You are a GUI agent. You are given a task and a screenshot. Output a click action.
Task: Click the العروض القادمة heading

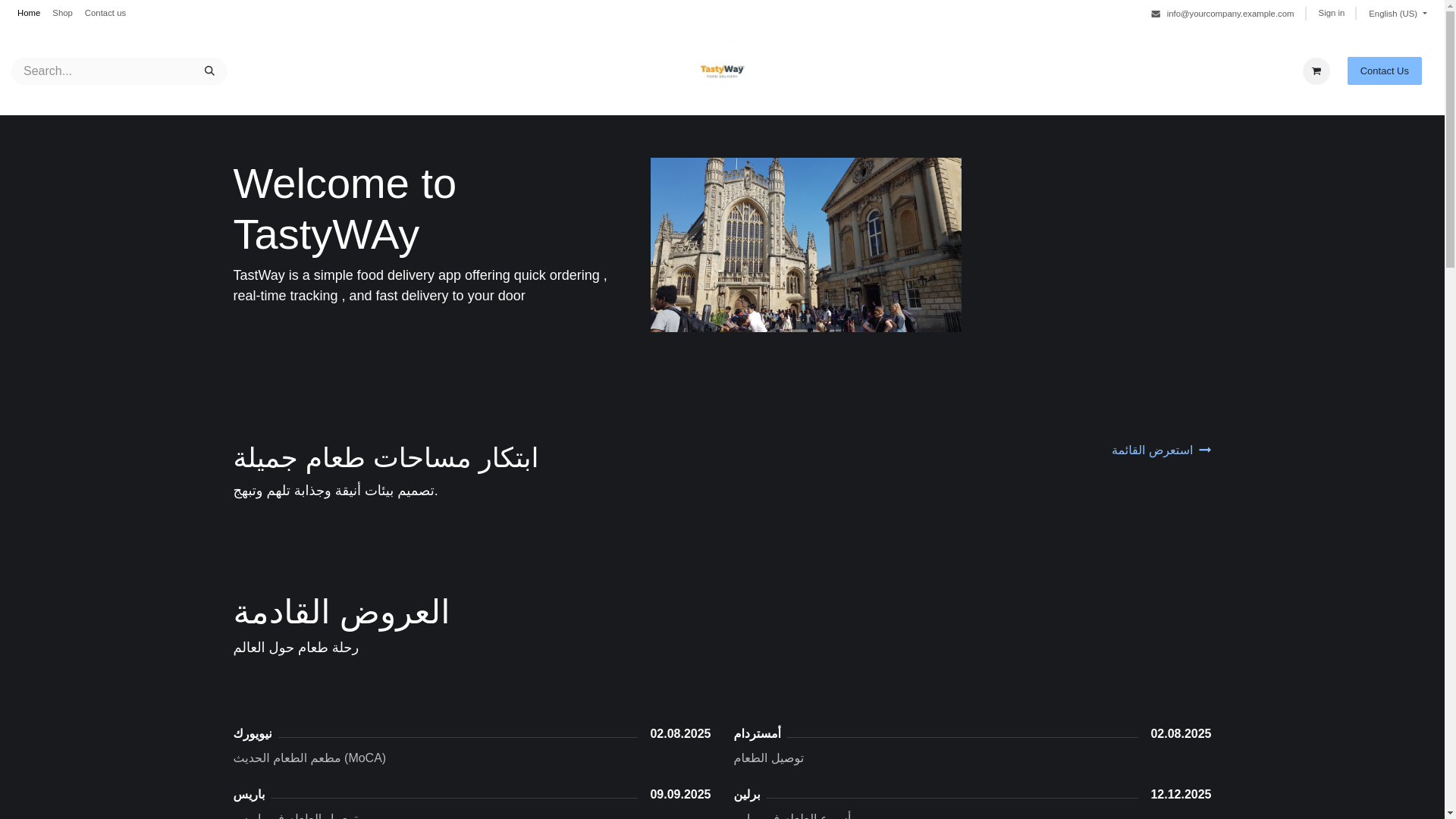click(x=341, y=612)
